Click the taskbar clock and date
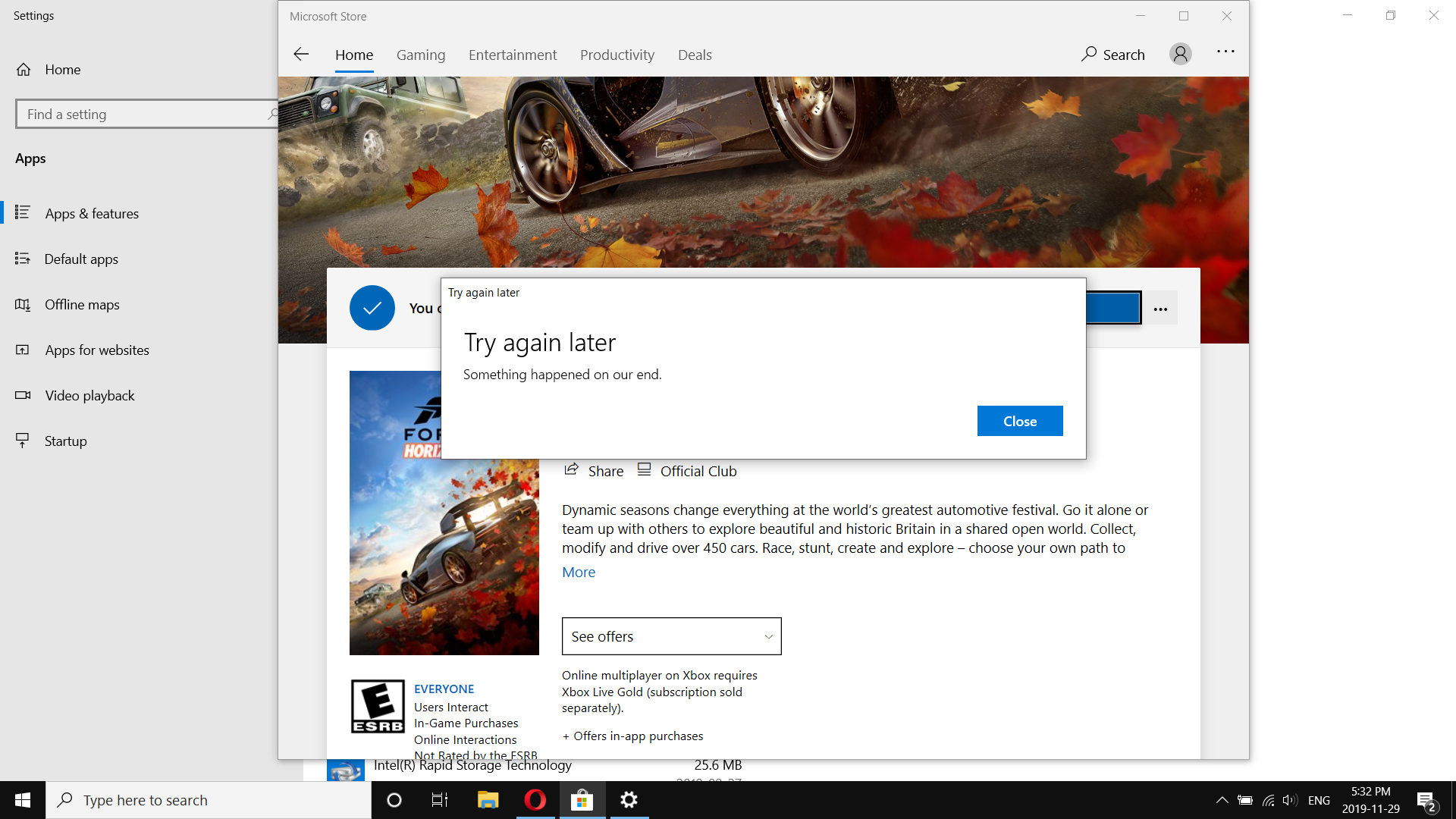 tap(1370, 800)
